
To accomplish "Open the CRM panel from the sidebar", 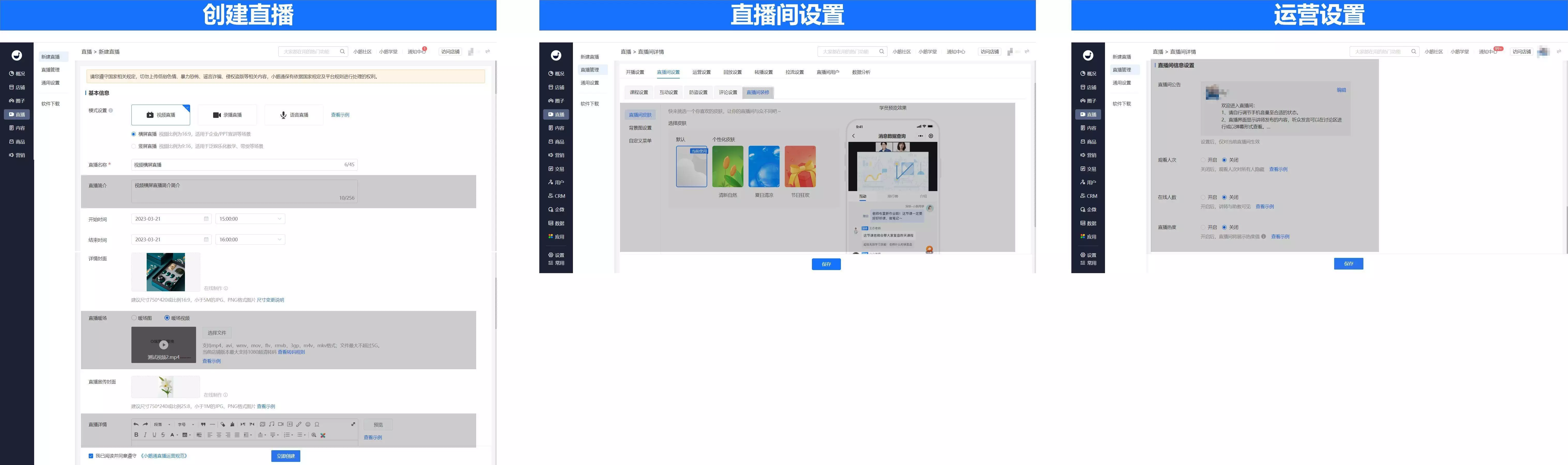I will pyautogui.click(x=556, y=196).
